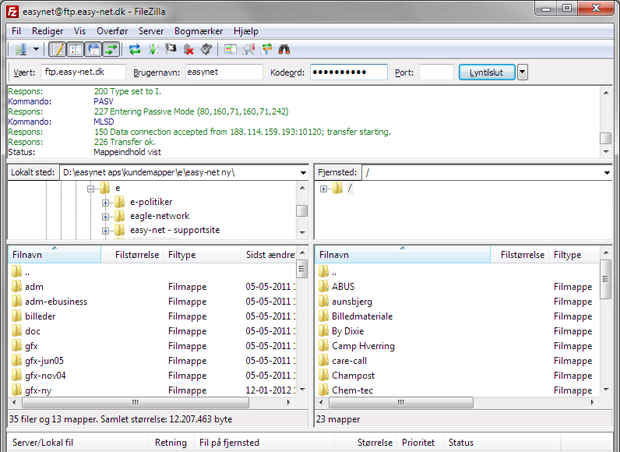This screenshot has height=452, width=620.
Task: Click cancel current operation icon
Action: [x=170, y=49]
